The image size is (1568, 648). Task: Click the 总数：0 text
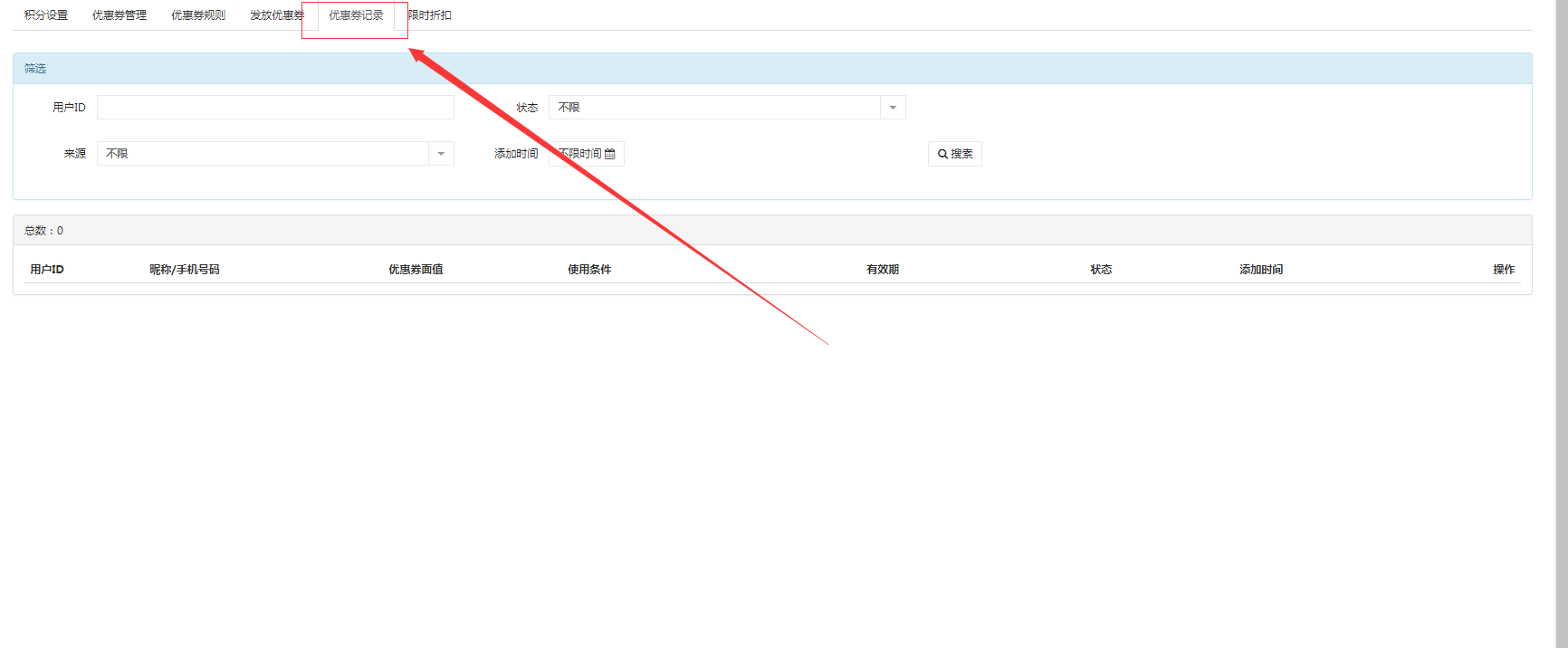pos(43,231)
